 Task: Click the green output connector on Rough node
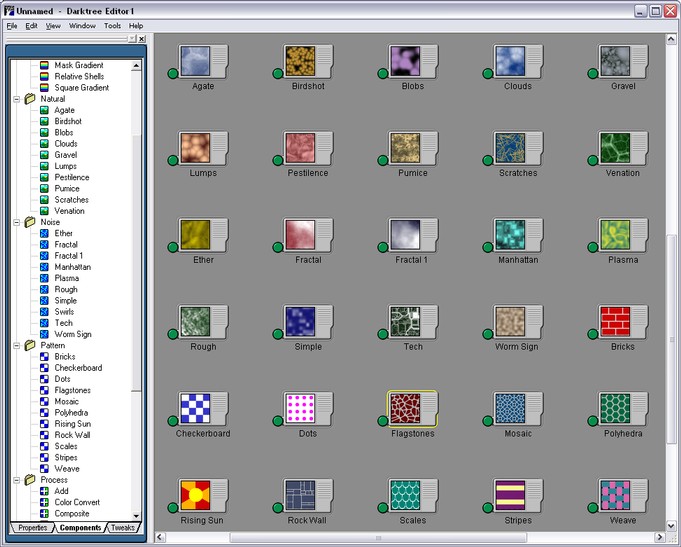tap(173, 334)
